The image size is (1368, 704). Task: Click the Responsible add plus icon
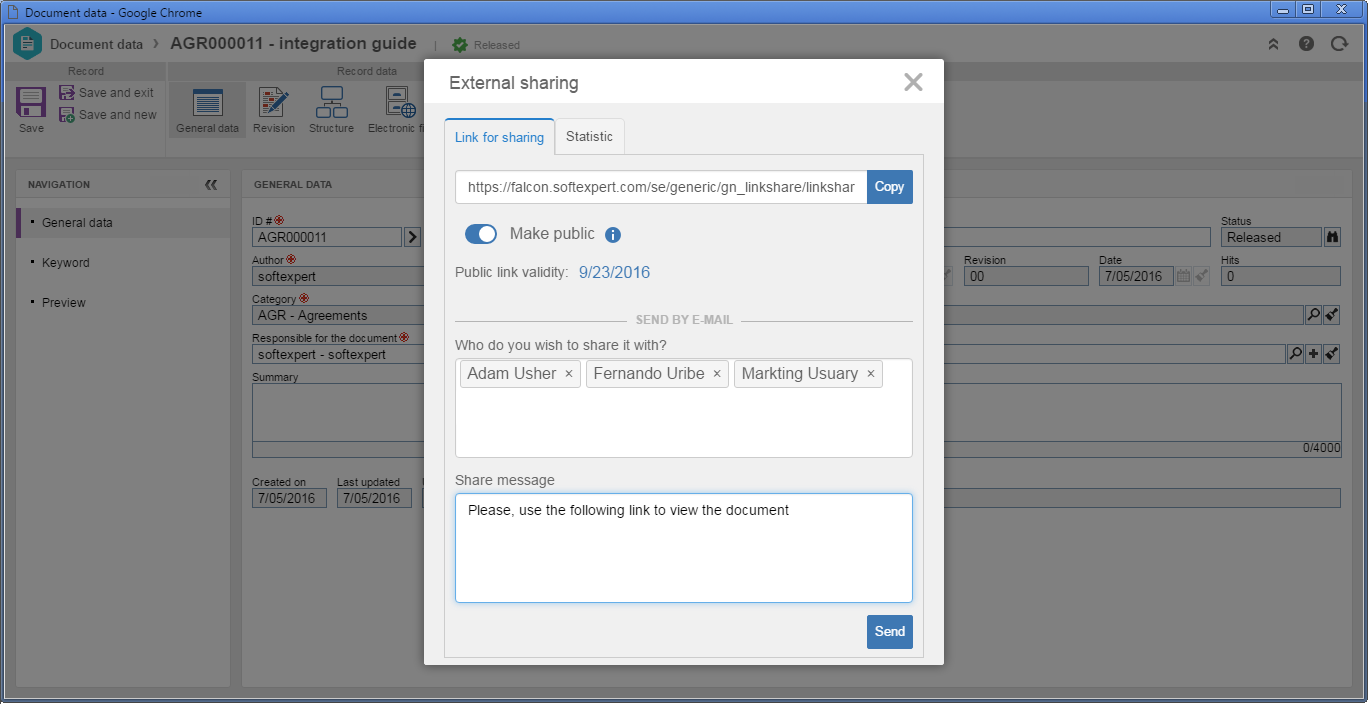[x=1313, y=354]
